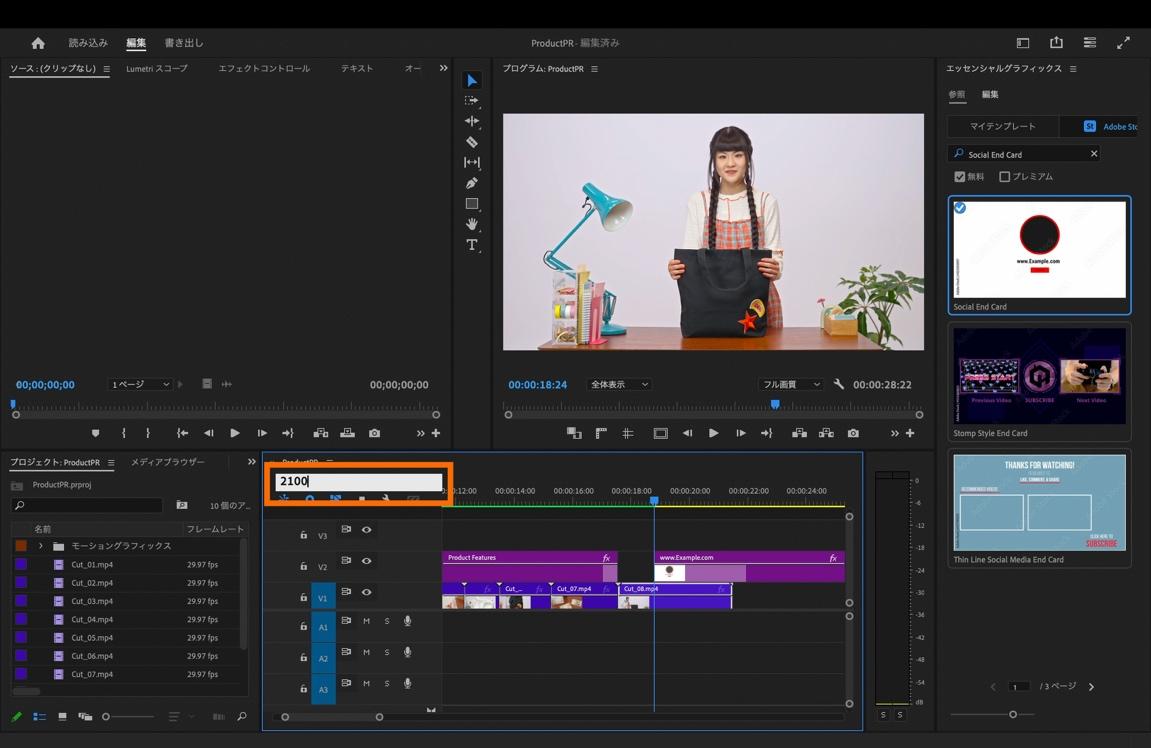Hide track V2 with eye toggle
1151x748 pixels.
point(367,561)
